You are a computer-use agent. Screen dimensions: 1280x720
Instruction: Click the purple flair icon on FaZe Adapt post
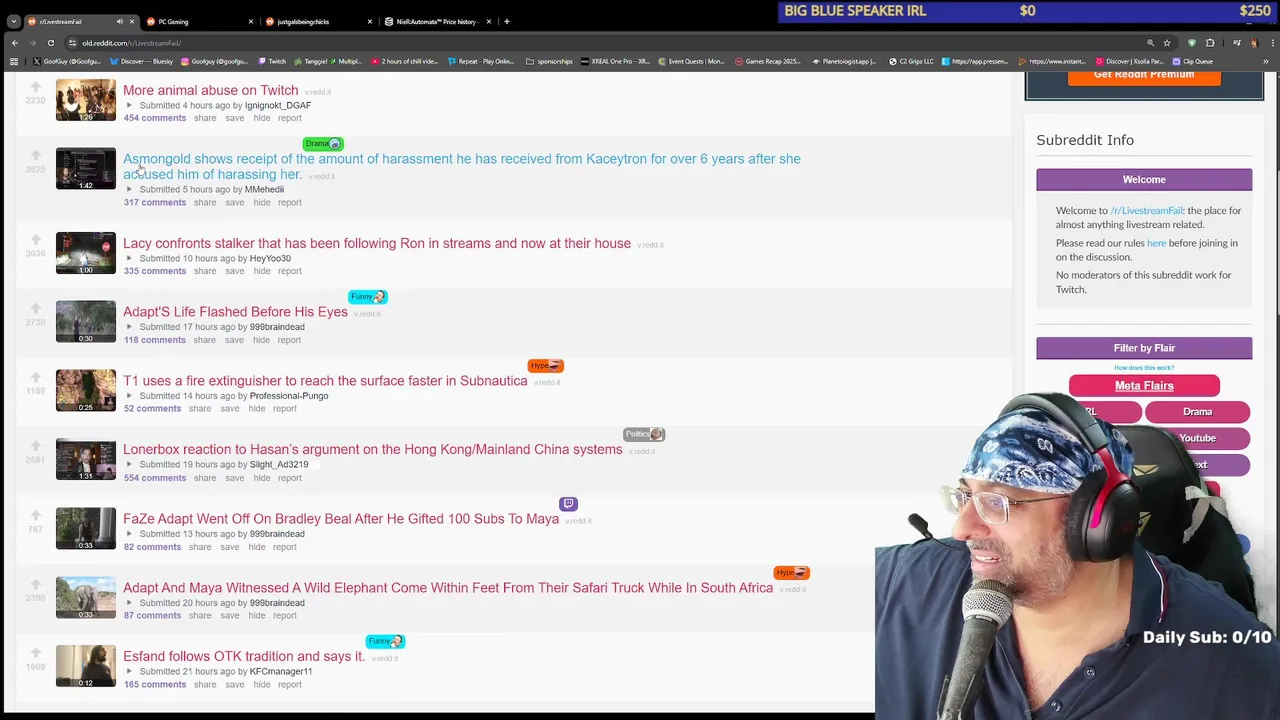tap(568, 503)
